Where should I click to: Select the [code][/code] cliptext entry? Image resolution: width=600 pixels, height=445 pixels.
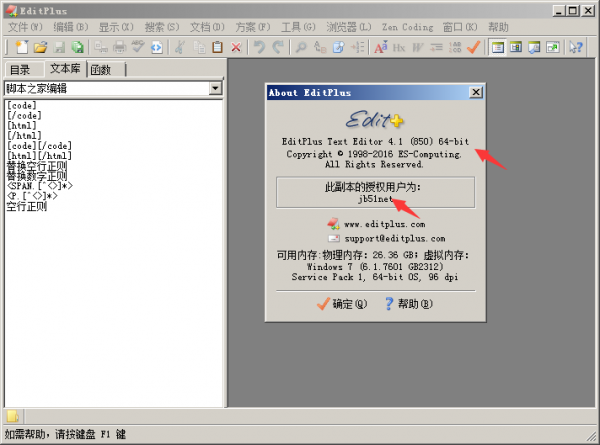[x=39, y=146]
